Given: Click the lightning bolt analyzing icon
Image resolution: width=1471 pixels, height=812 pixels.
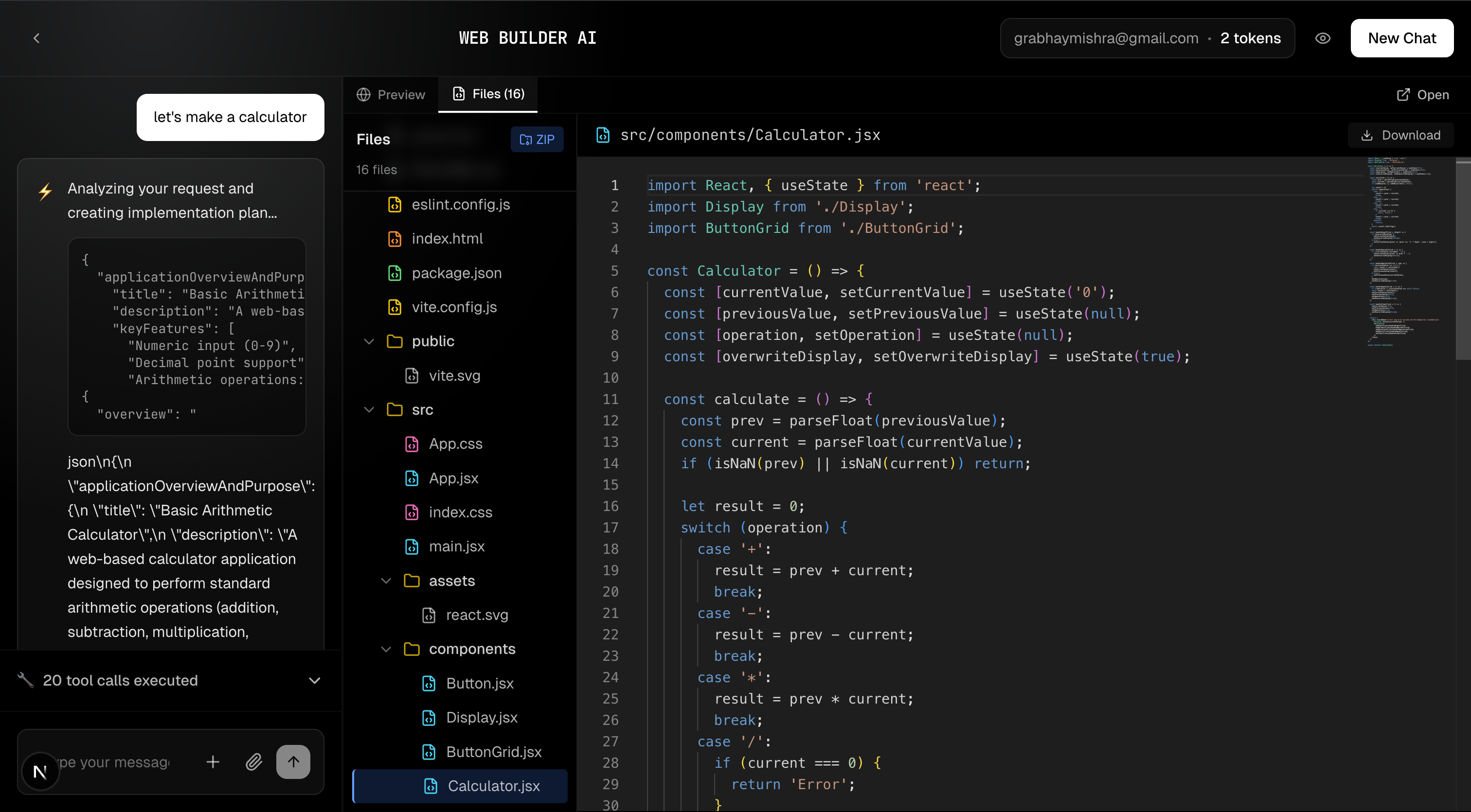Looking at the screenshot, I should tap(46, 192).
